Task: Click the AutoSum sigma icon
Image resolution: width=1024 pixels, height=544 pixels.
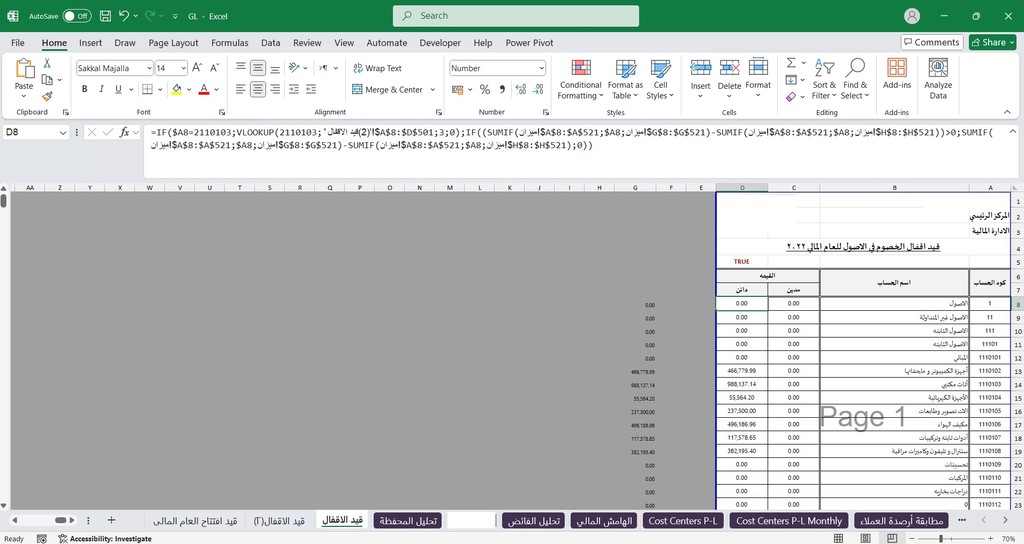Action: (791, 63)
